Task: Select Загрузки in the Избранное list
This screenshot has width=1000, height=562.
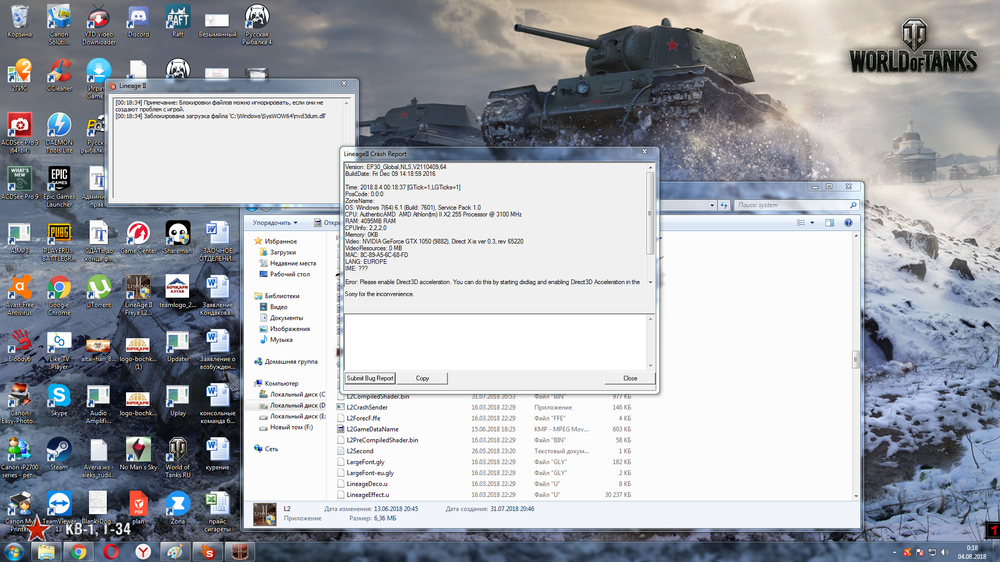Action: tap(282, 252)
